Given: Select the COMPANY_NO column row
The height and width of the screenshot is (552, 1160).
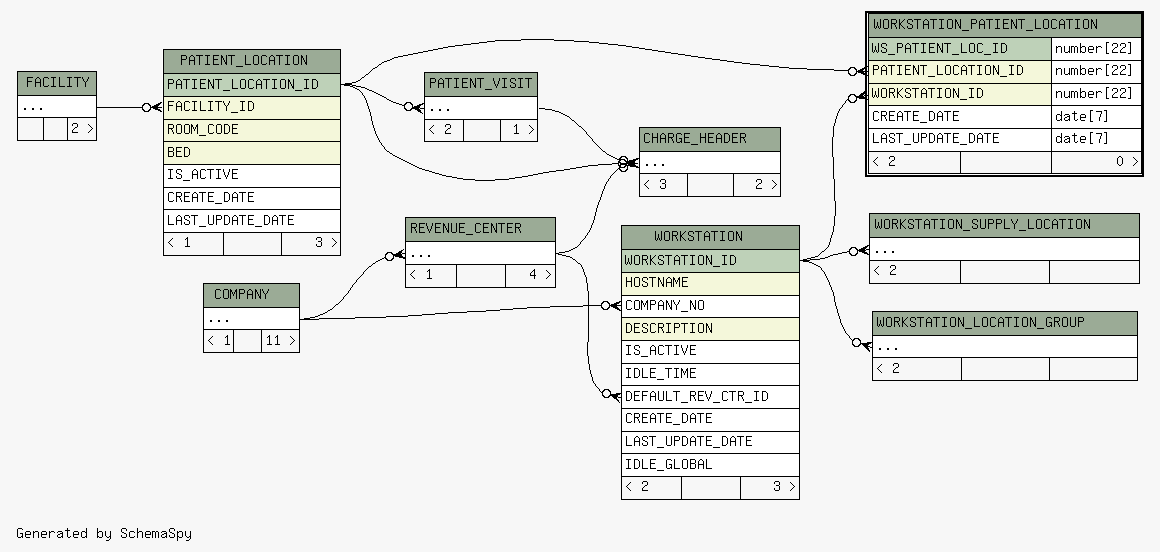Looking at the screenshot, I should tap(710, 306).
